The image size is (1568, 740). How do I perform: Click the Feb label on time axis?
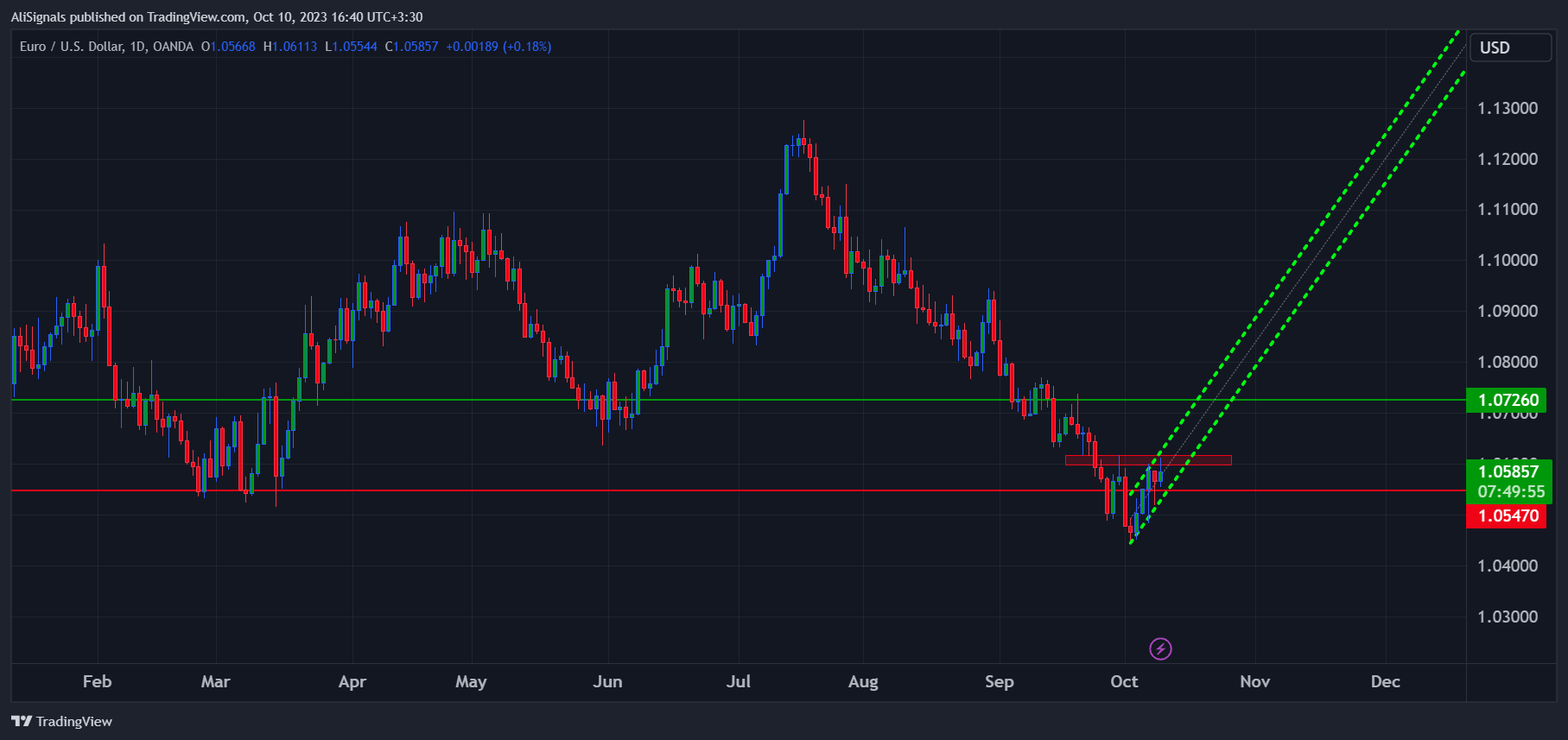pyautogui.click(x=97, y=681)
